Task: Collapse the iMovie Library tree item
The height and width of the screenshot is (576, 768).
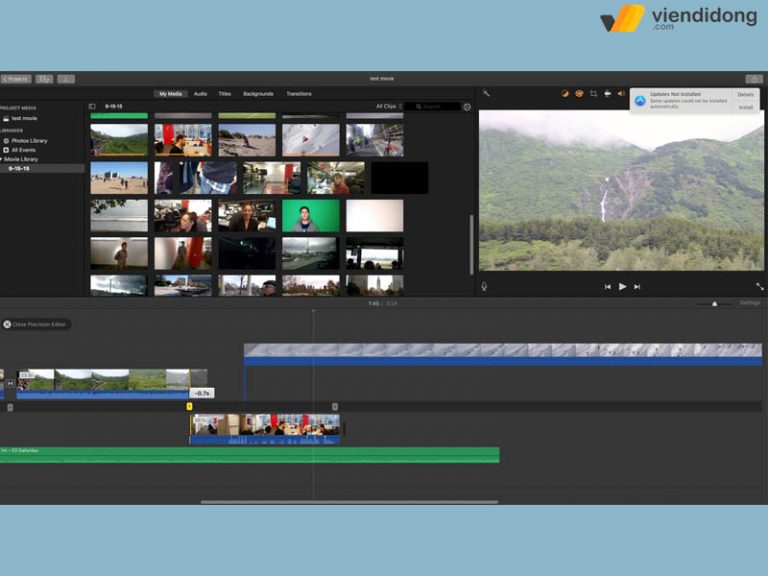Action: [x=1, y=159]
